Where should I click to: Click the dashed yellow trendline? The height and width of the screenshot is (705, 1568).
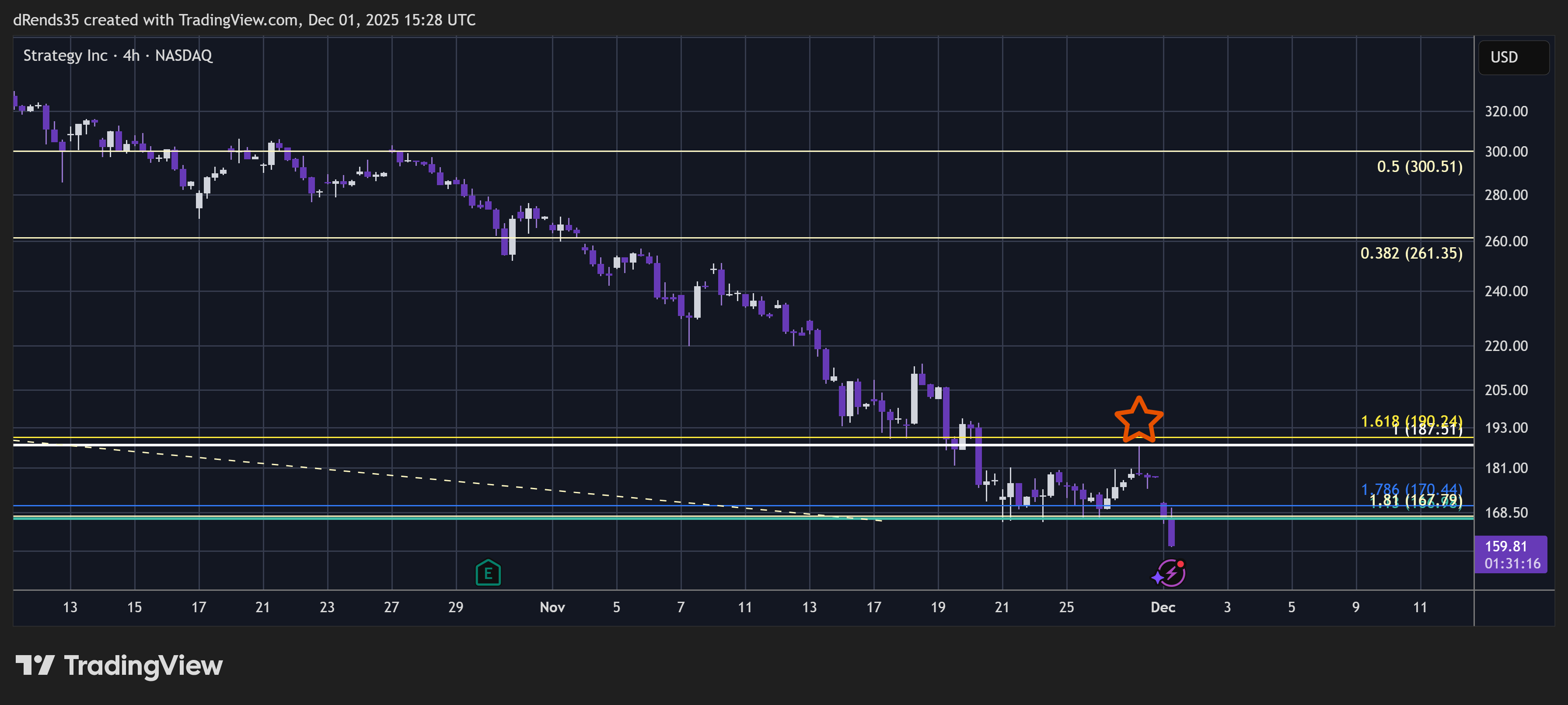tap(447, 480)
